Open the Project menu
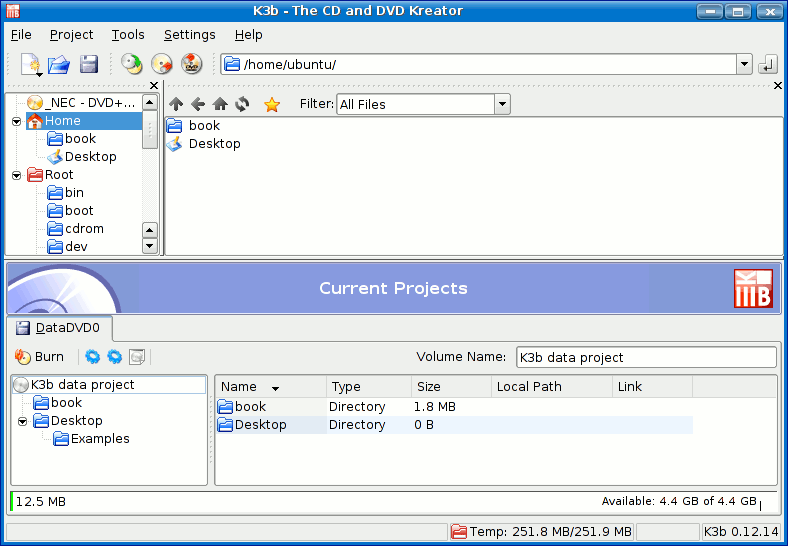Image resolution: width=788 pixels, height=546 pixels. [x=71, y=35]
